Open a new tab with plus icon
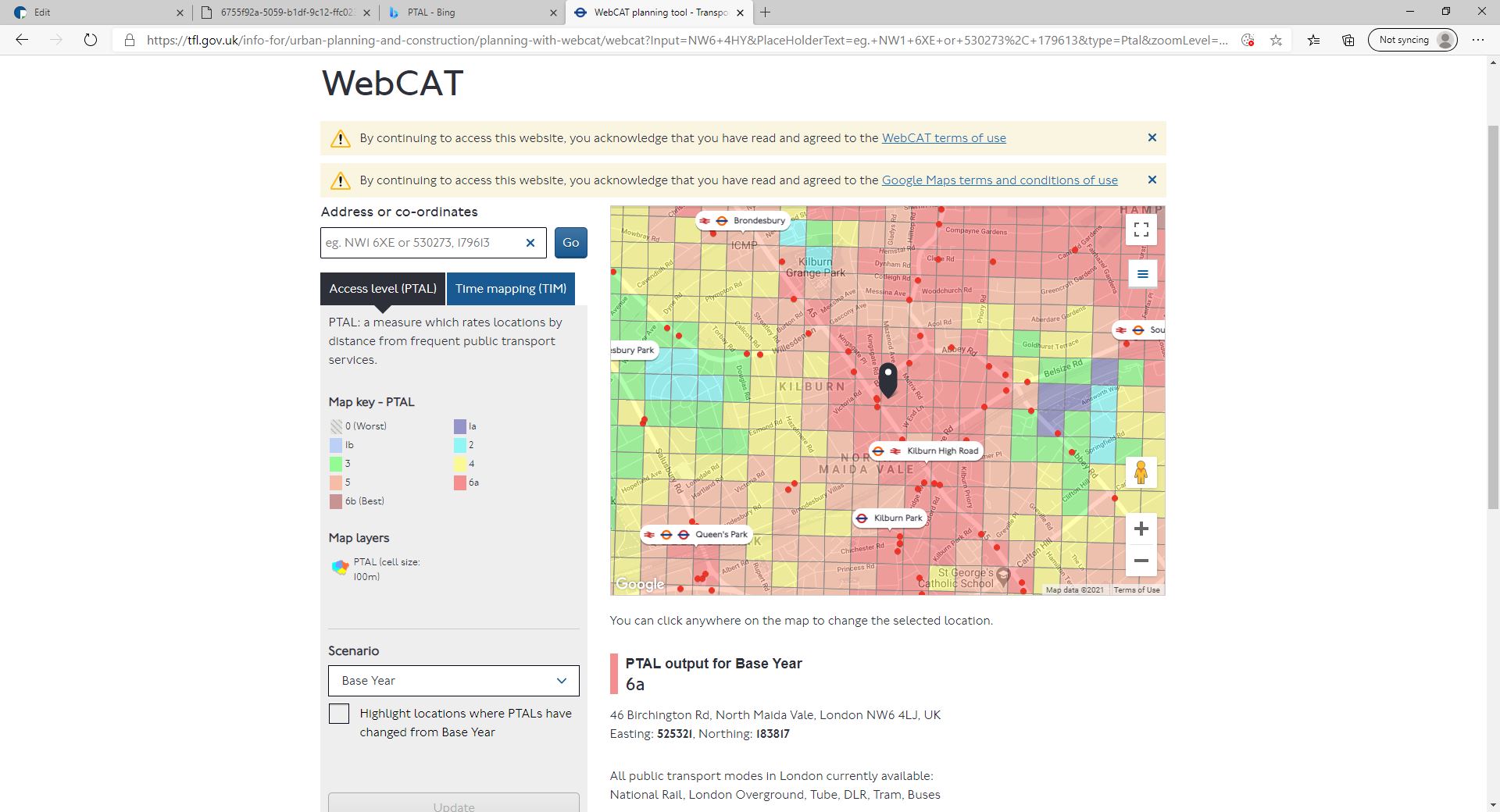1500x812 pixels. (x=766, y=12)
